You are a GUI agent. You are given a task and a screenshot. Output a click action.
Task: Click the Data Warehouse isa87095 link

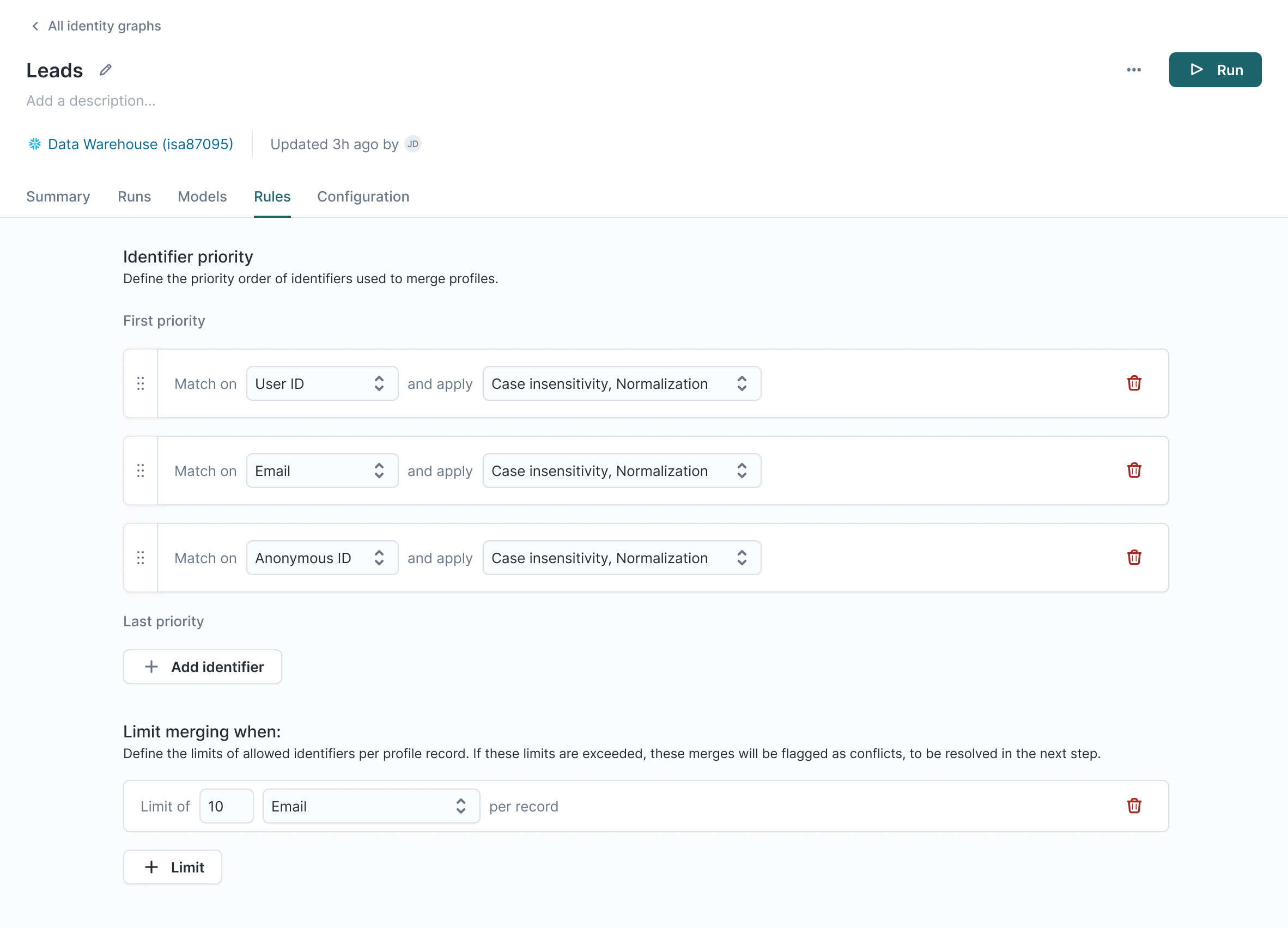(x=140, y=144)
